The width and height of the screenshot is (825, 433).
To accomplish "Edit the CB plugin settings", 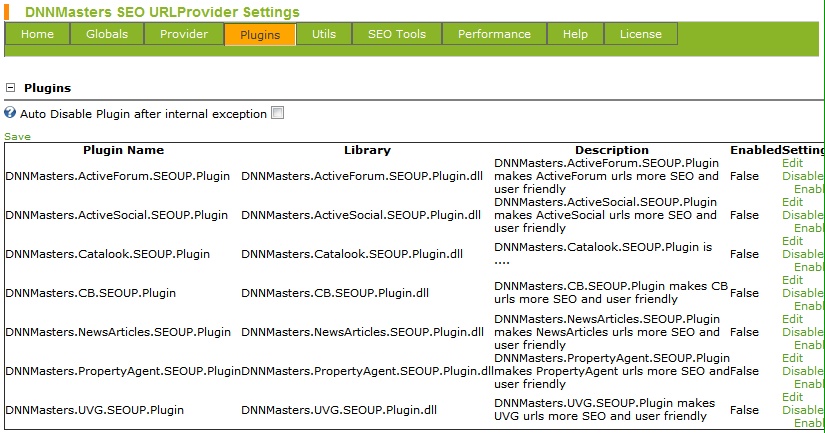I will [x=792, y=280].
